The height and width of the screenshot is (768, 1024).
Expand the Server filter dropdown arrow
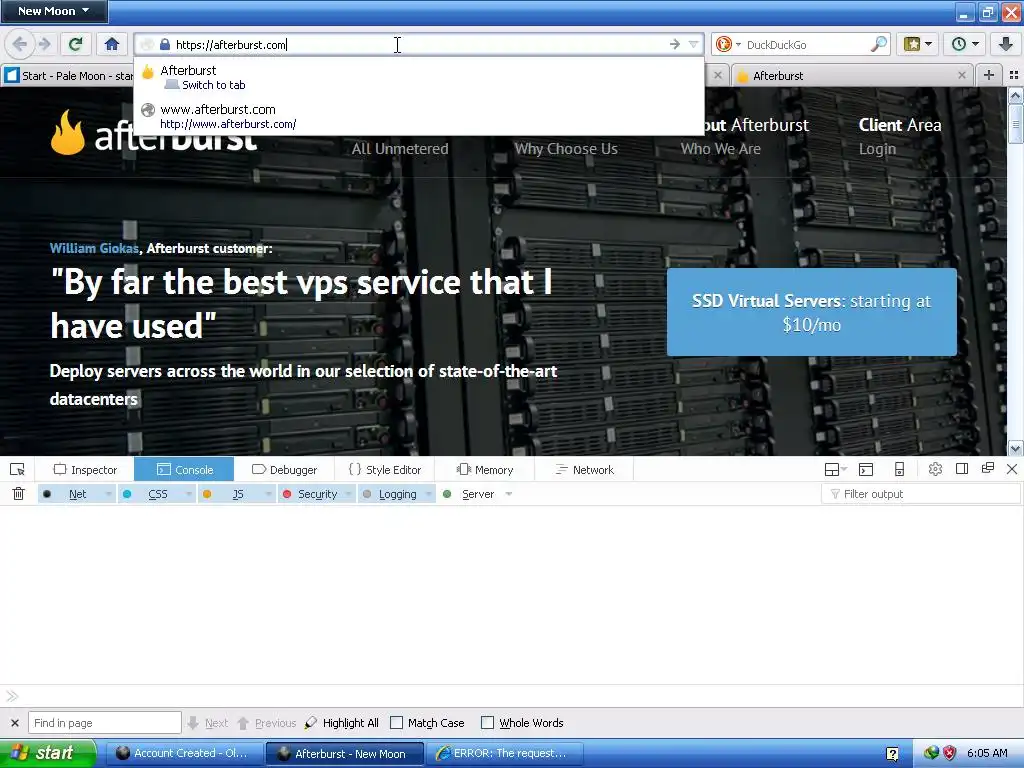509,494
